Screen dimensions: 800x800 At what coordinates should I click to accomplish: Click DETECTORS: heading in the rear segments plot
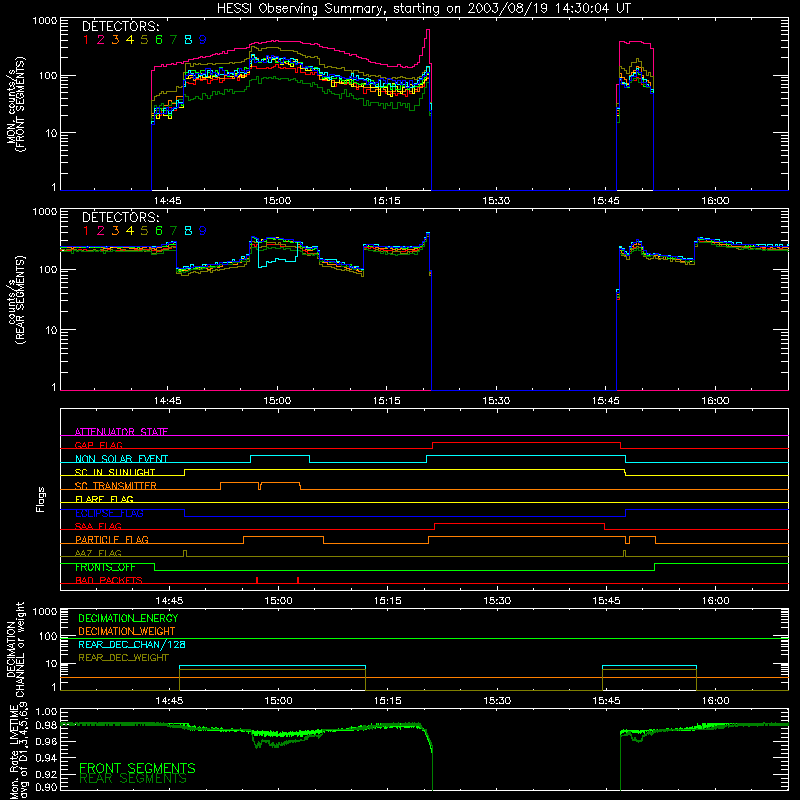[x=120, y=217]
